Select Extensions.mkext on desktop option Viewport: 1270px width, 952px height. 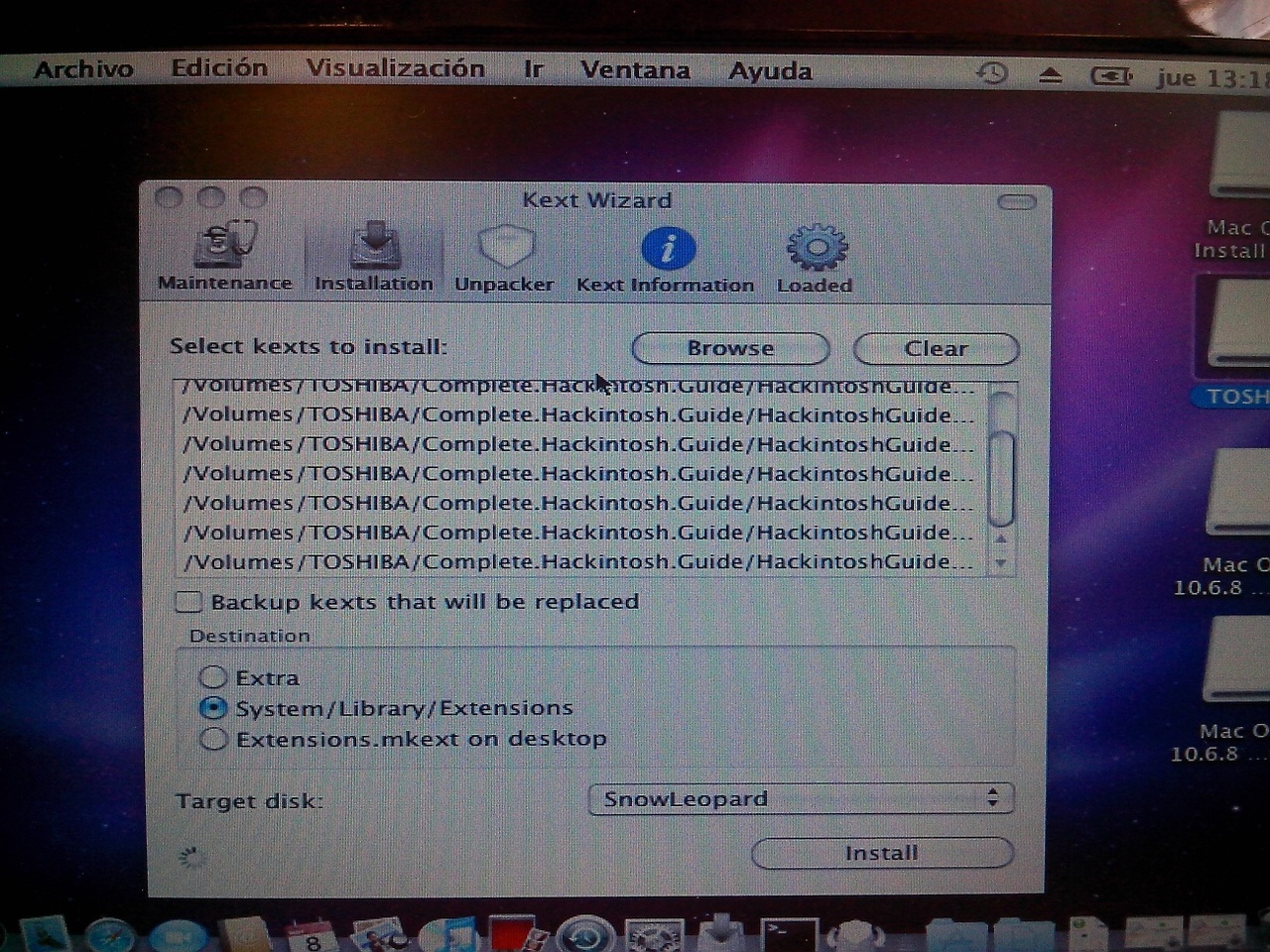pyautogui.click(x=213, y=739)
